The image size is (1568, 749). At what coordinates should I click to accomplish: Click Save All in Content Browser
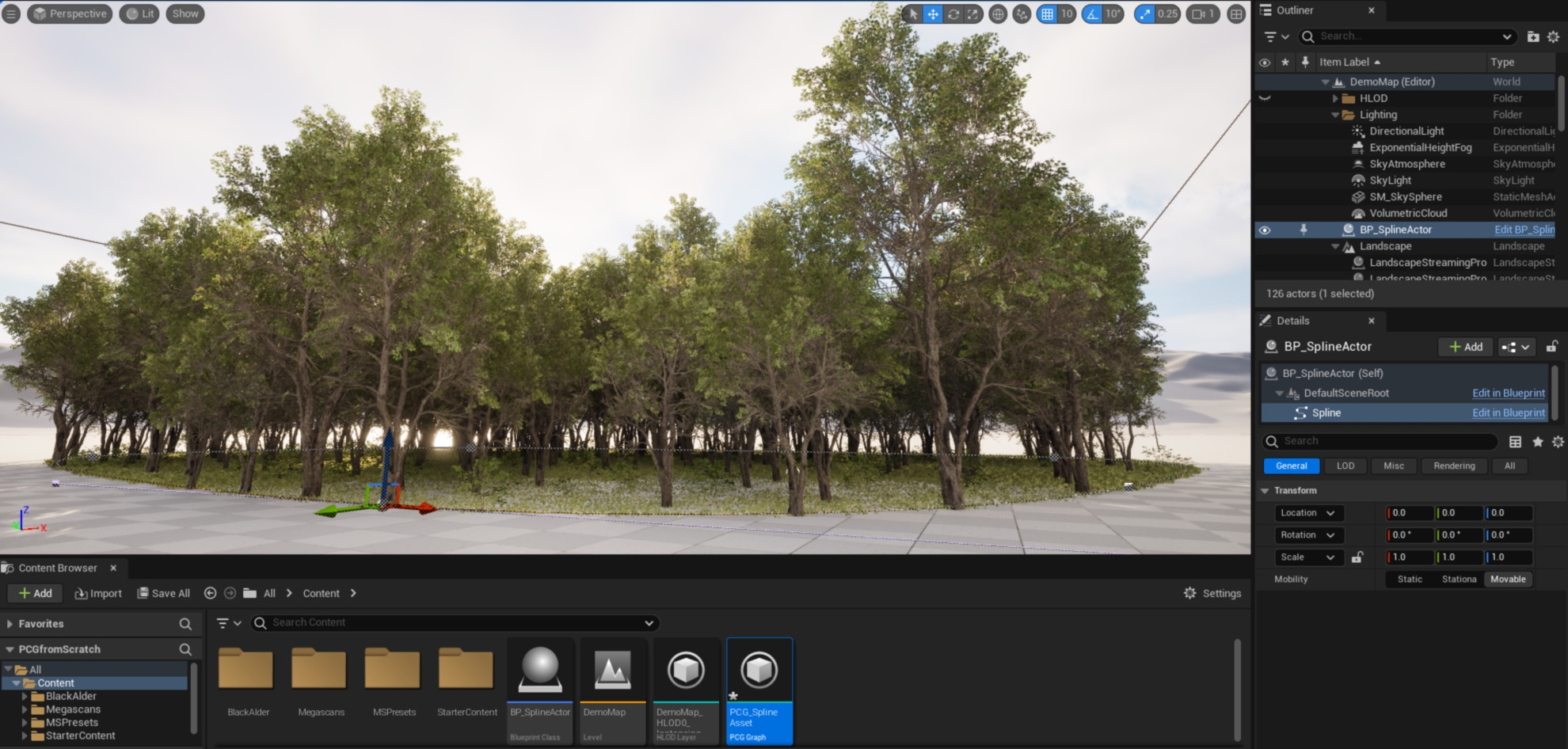tap(164, 594)
